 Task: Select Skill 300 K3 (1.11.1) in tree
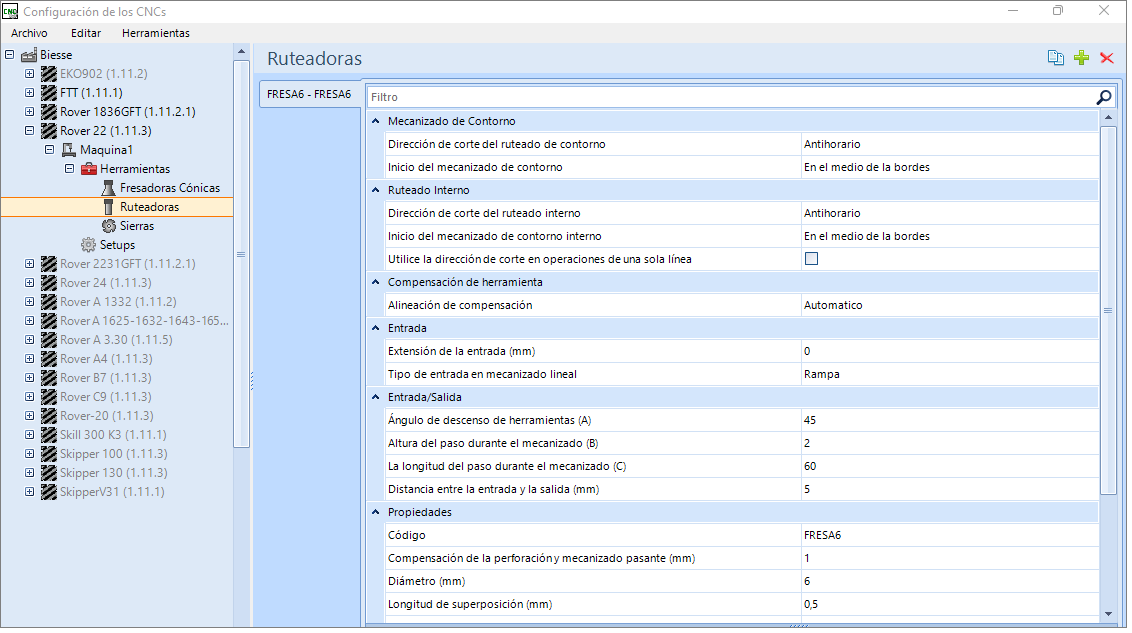[113, 435]
